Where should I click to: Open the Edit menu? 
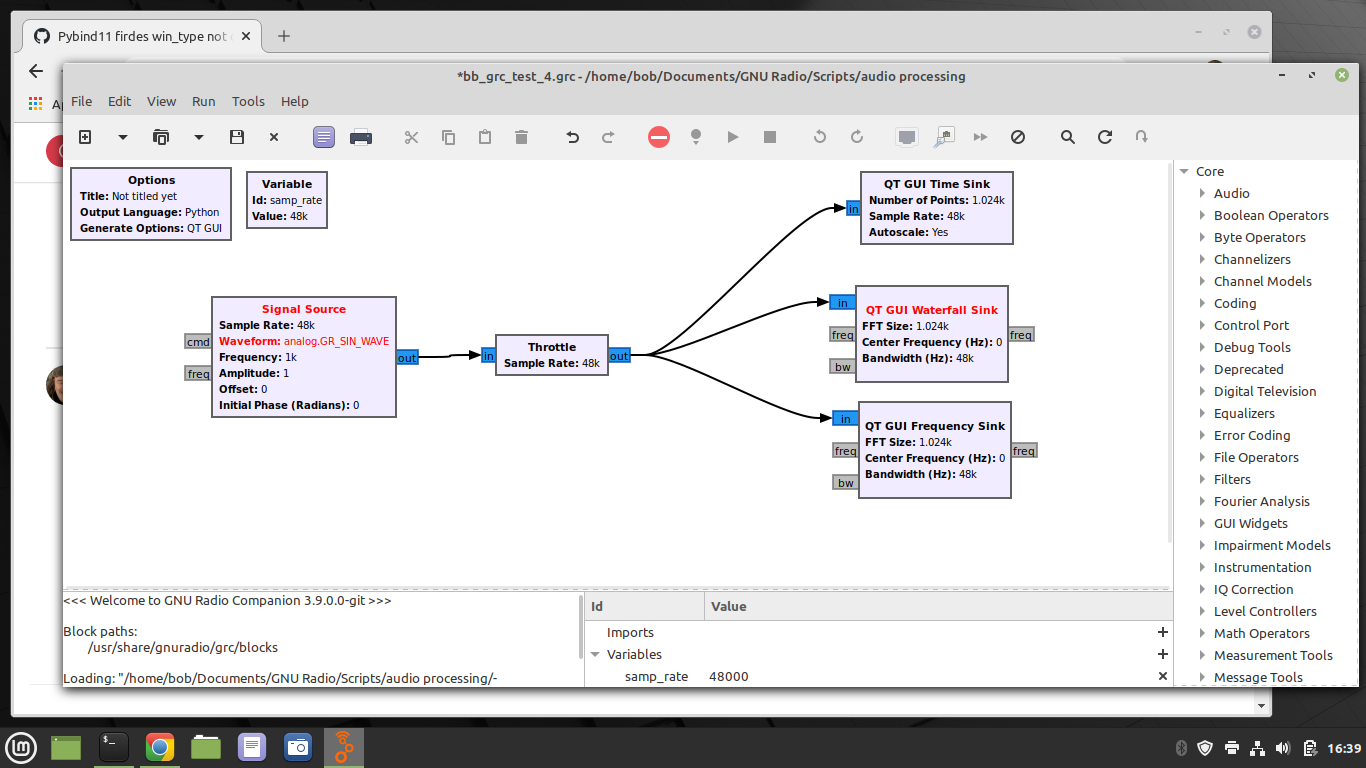[x=120, y=101]
